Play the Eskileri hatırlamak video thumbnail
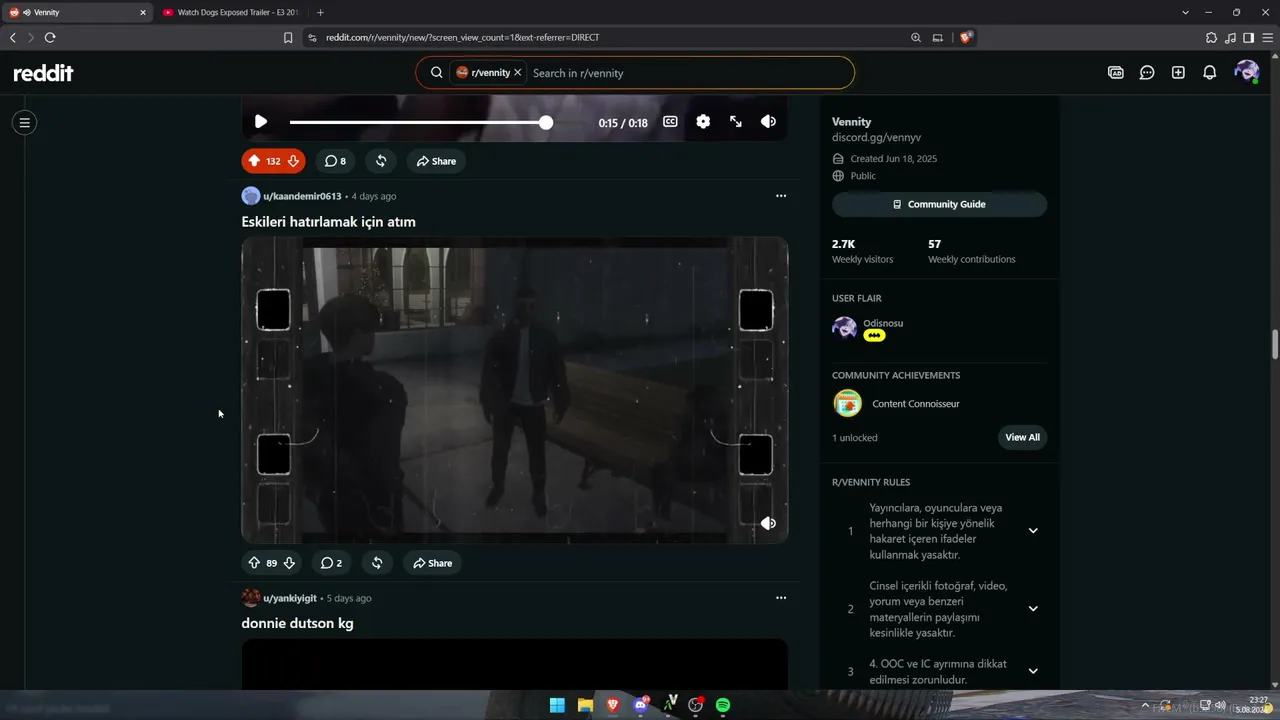 (515, 390)
